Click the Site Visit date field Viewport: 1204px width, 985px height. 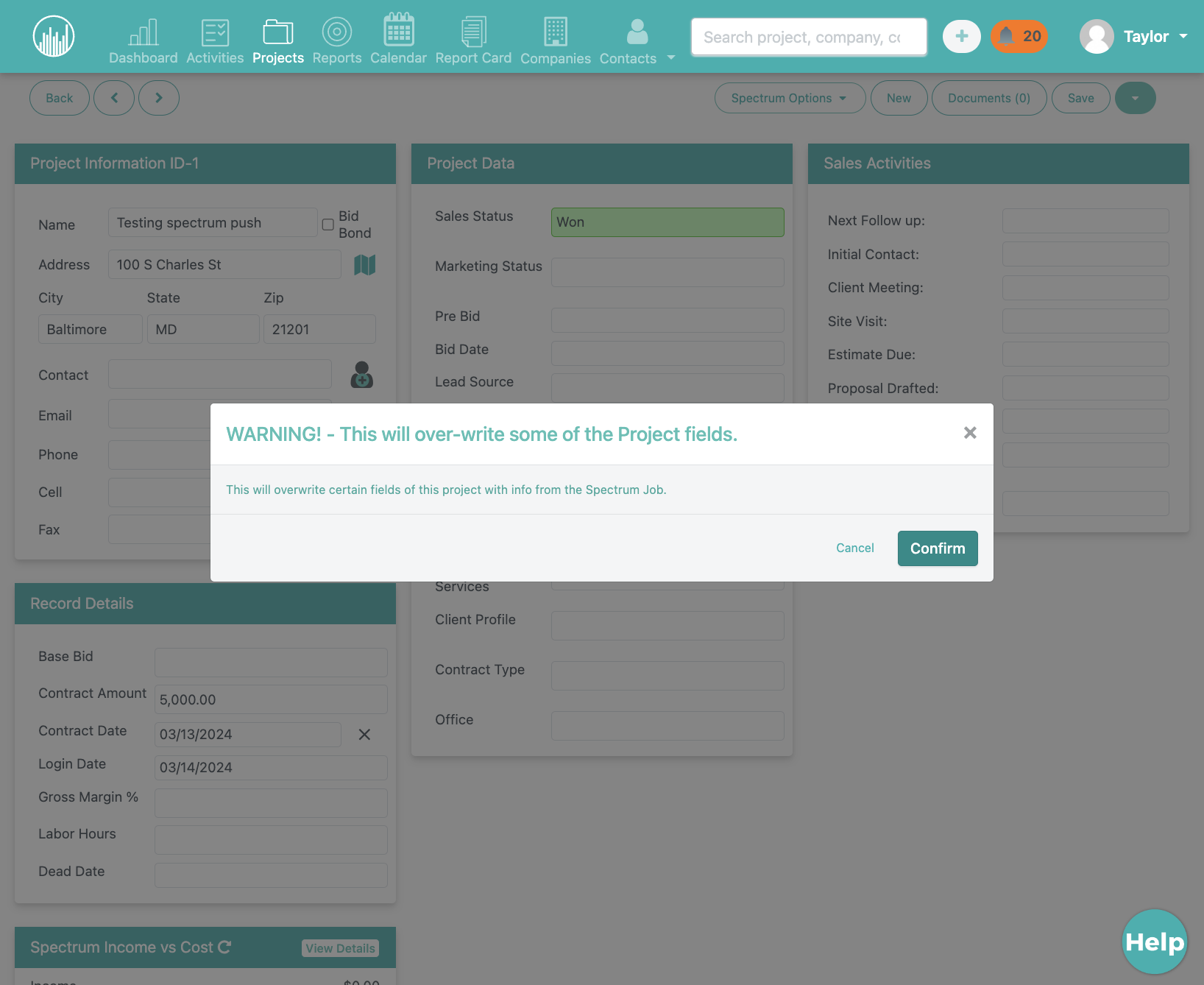[x=1086, y=321]
